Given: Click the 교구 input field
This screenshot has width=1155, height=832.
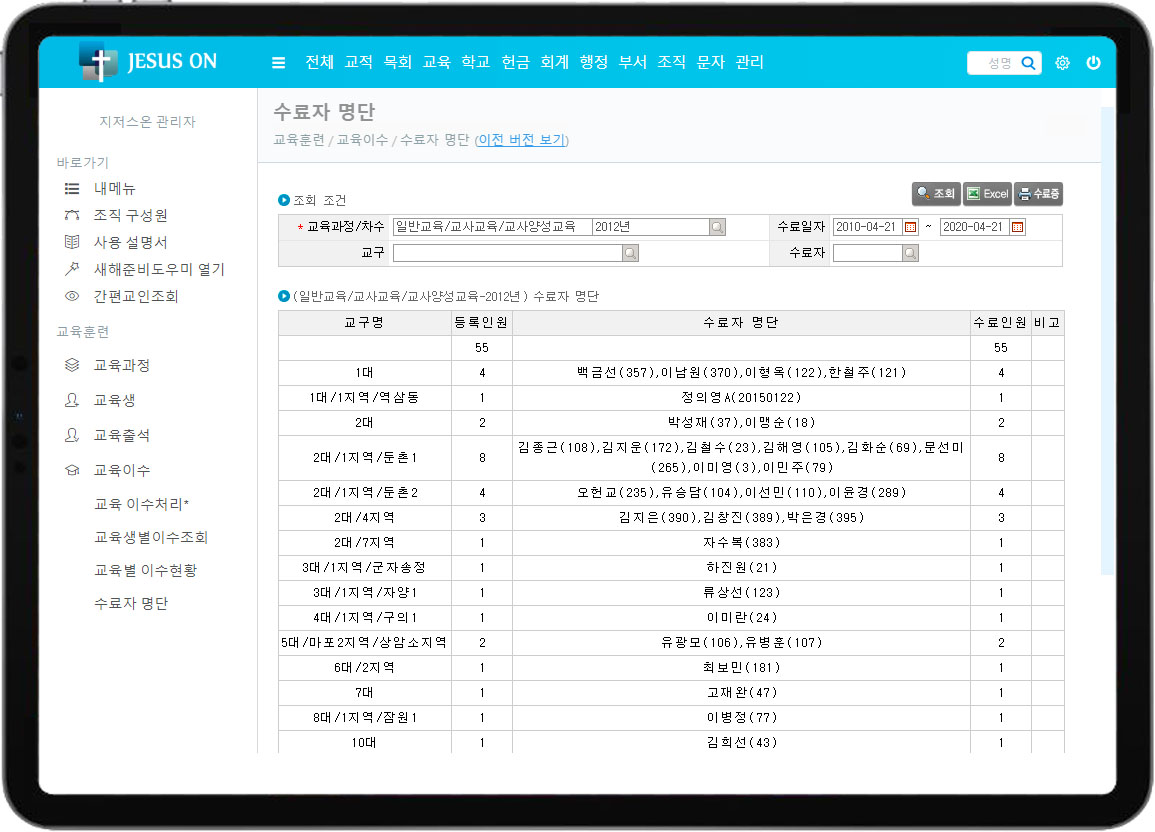Looking at the screenshot, I should (x=507, y=254).
